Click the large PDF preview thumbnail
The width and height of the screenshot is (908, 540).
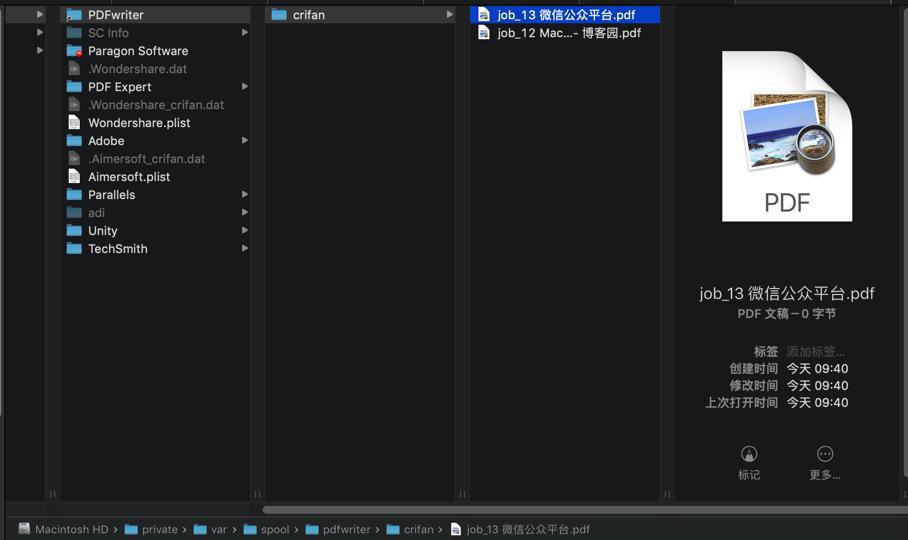coord(787,136)
